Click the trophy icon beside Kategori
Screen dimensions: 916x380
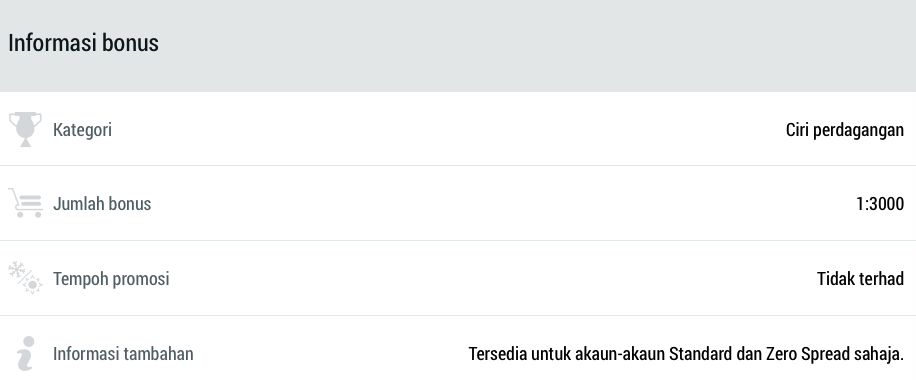coord(25,129)
